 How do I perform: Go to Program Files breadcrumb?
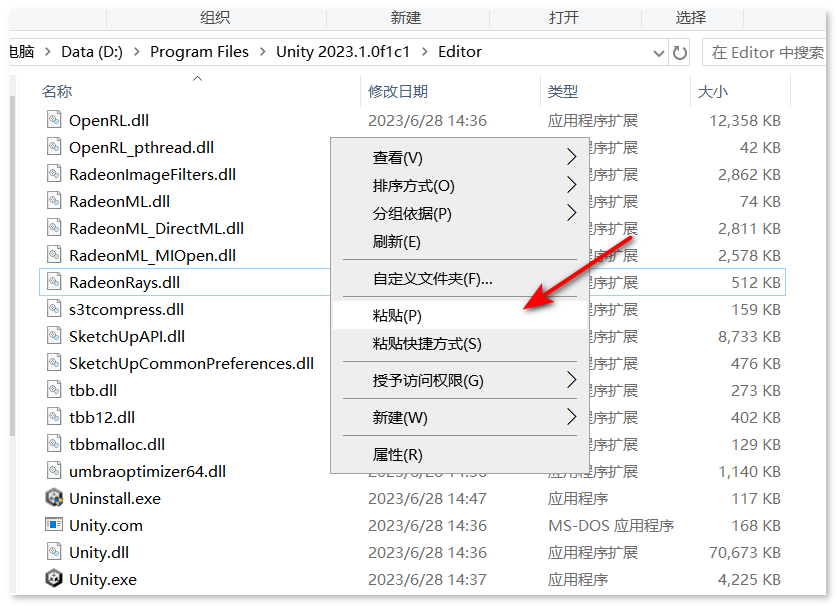coord(199,52)
